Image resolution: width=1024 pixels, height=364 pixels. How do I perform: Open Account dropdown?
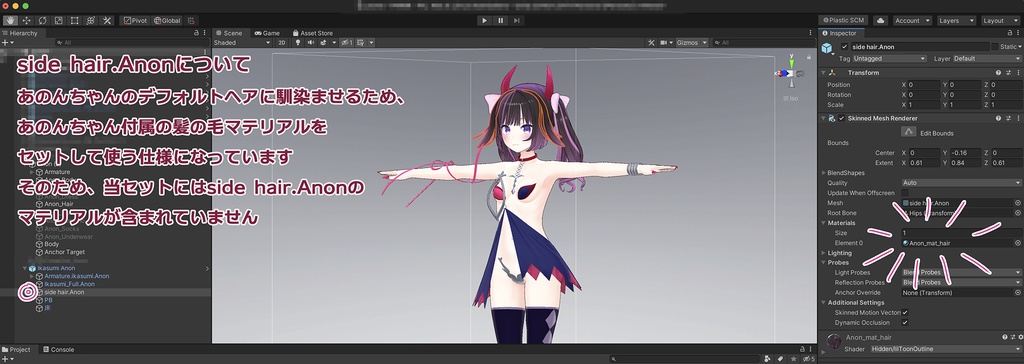pyautogui.click(x=912, y=20)
